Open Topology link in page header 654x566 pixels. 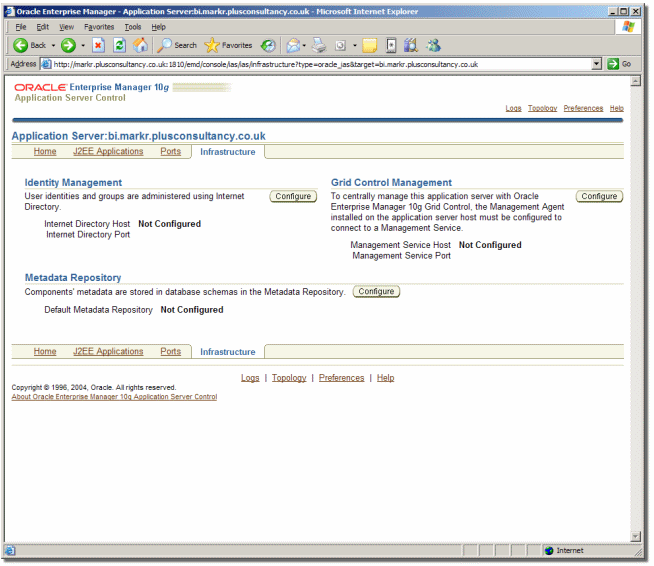coord(542,108)
